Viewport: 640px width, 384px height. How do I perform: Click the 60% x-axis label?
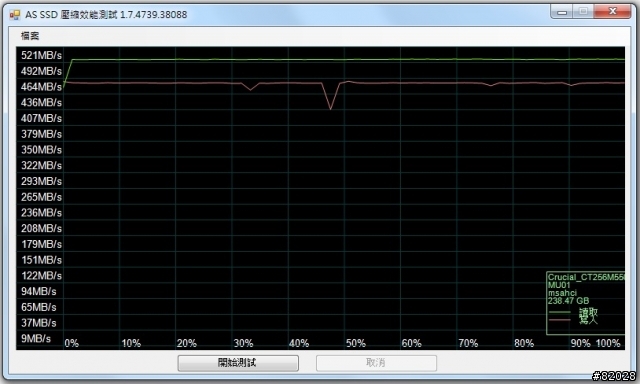click(x=411, y=343)
